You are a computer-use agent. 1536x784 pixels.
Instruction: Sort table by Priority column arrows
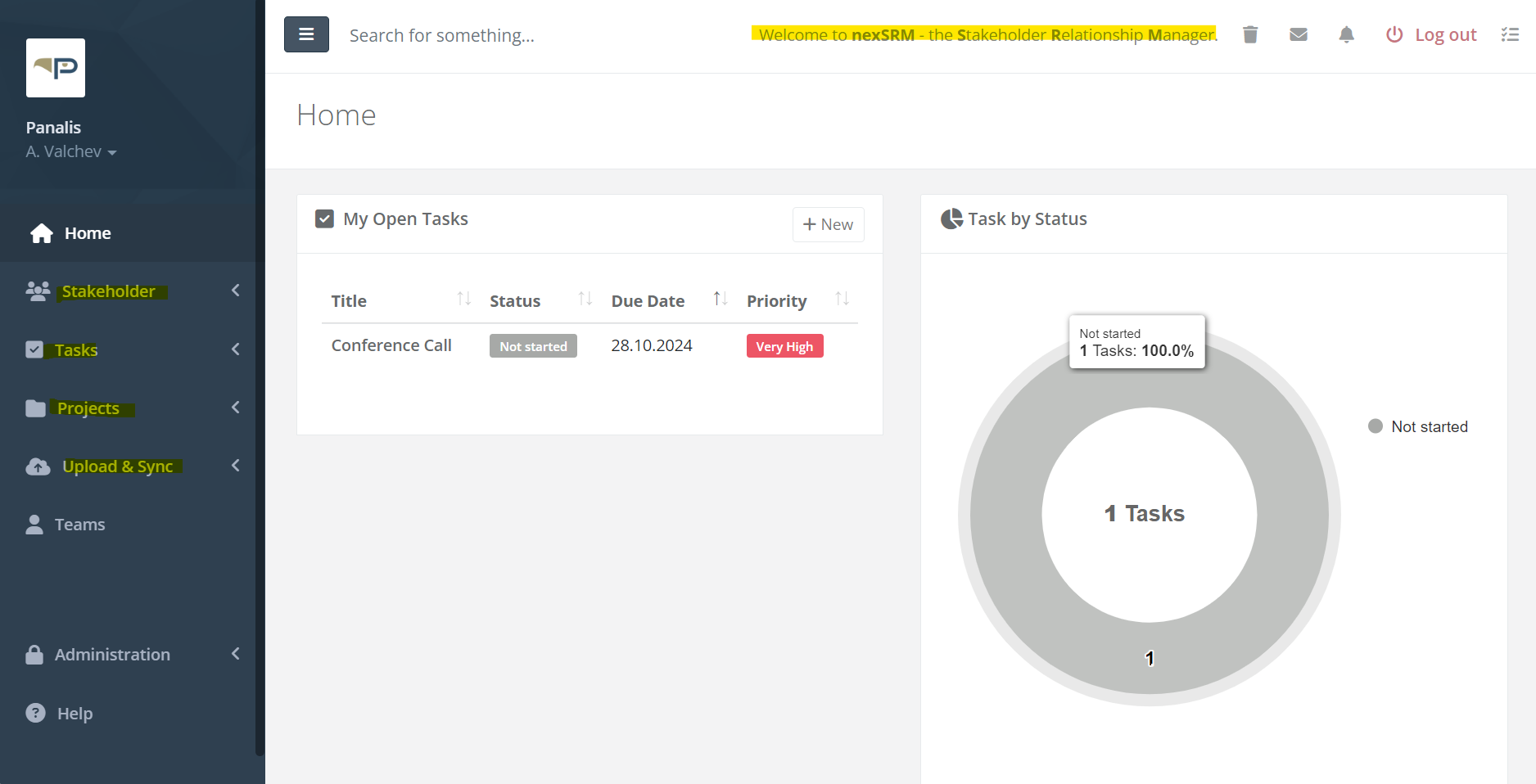pos(842,299)
